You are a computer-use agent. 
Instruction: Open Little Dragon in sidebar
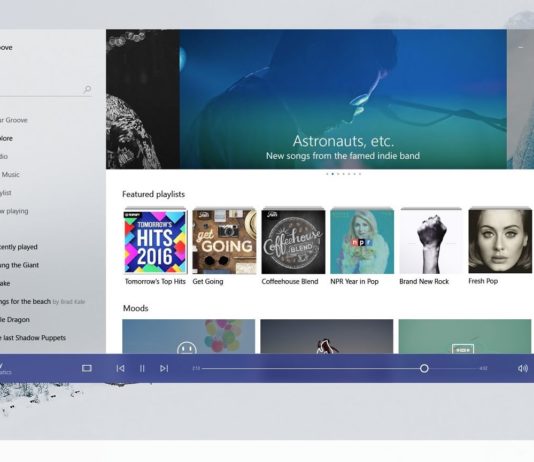15,320
